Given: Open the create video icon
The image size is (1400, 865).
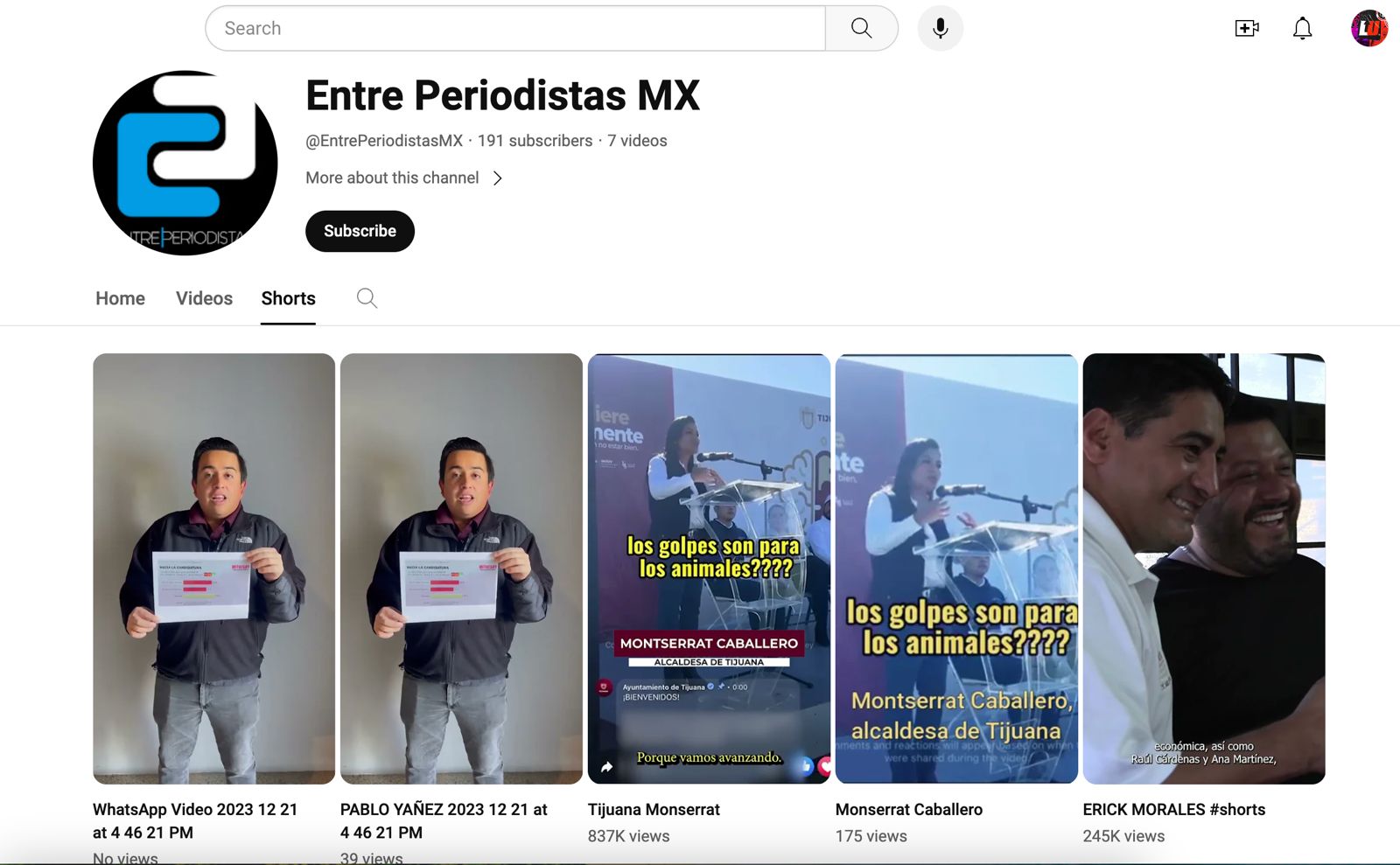Looking at the screenshot, I should coord(1246,28).
